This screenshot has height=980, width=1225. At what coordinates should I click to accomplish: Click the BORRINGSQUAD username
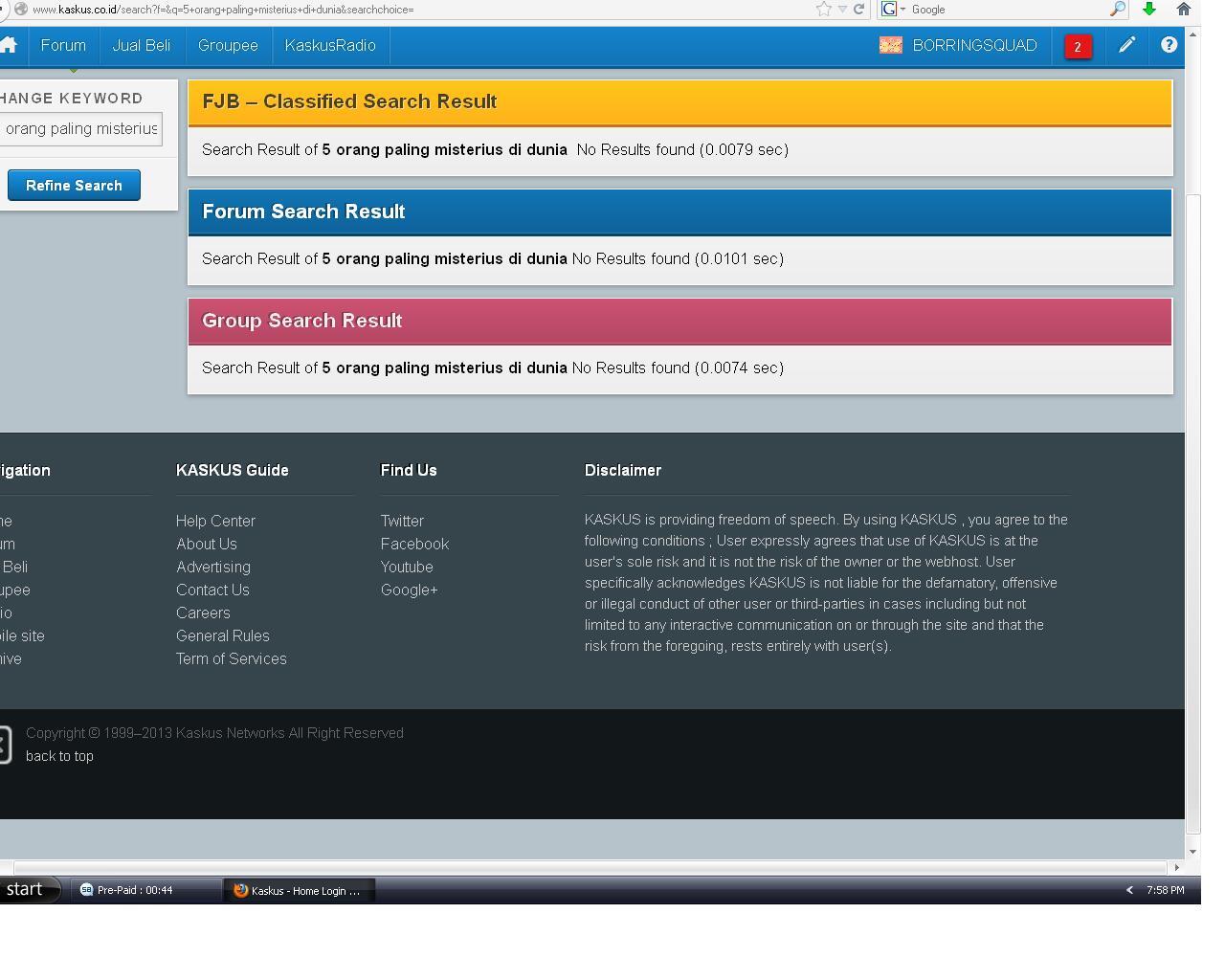coord(974,45)
